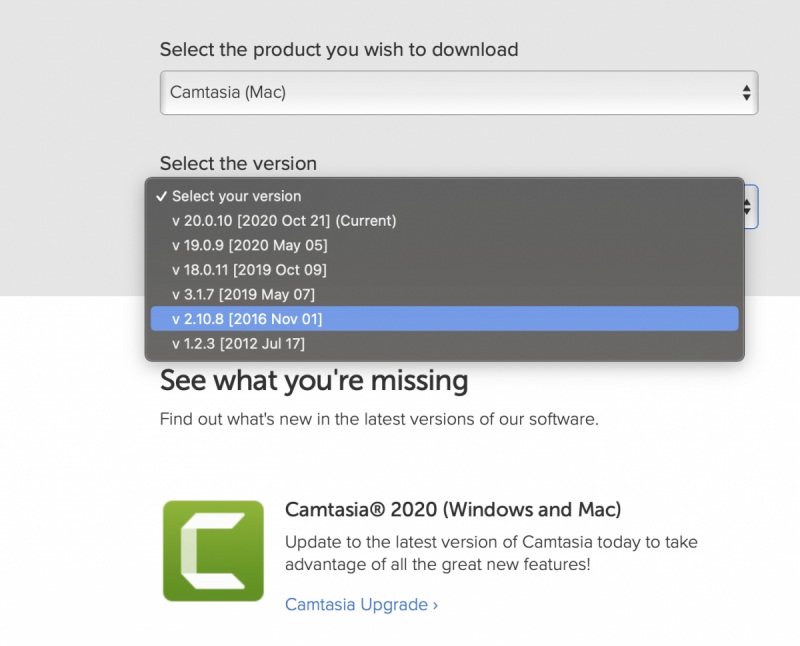The image size is (800, 646).
Task: Click 'See what you're missing' heading
Action: pyautogui.click(x=314, y=381)
